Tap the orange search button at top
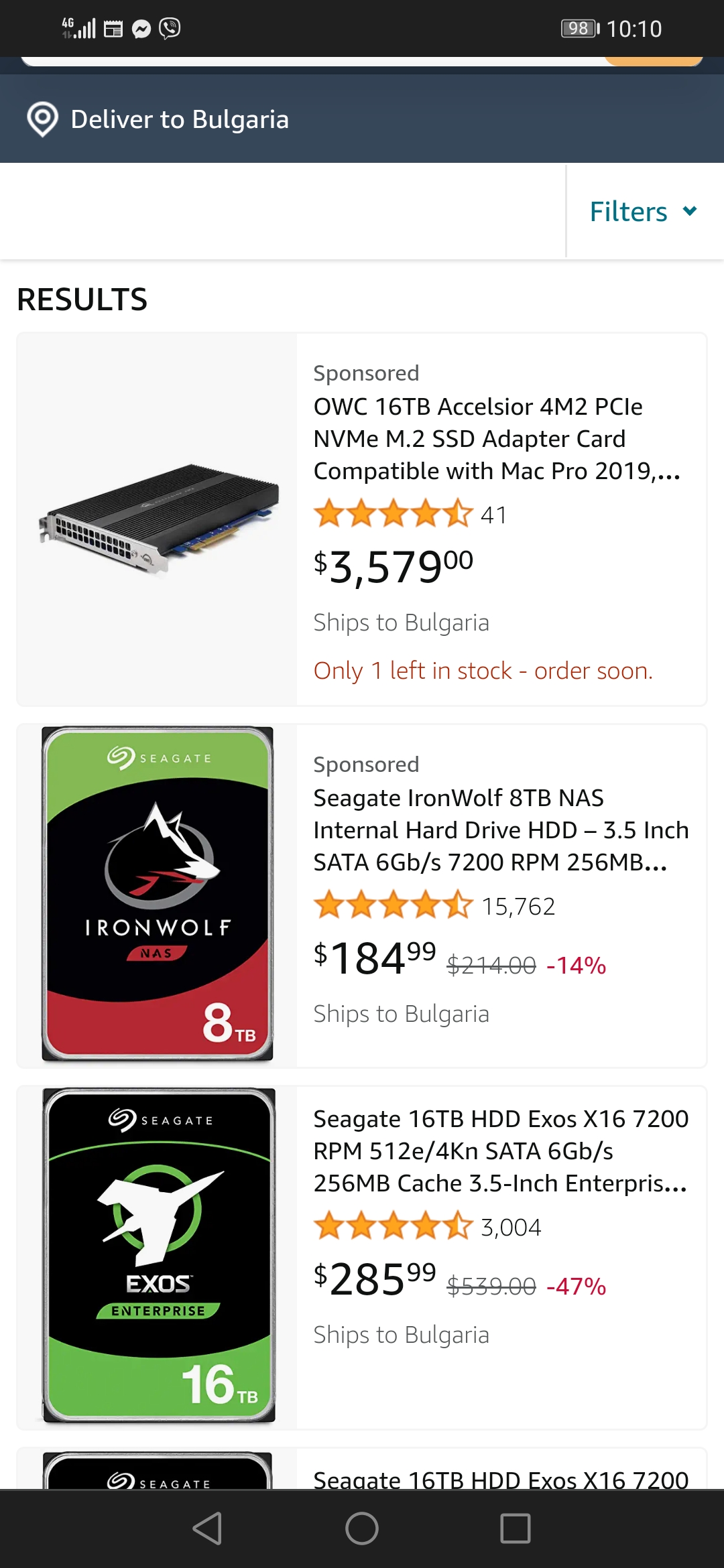Image resolution: width=724 pixels, height=1568 pixels. coord(654,61)
